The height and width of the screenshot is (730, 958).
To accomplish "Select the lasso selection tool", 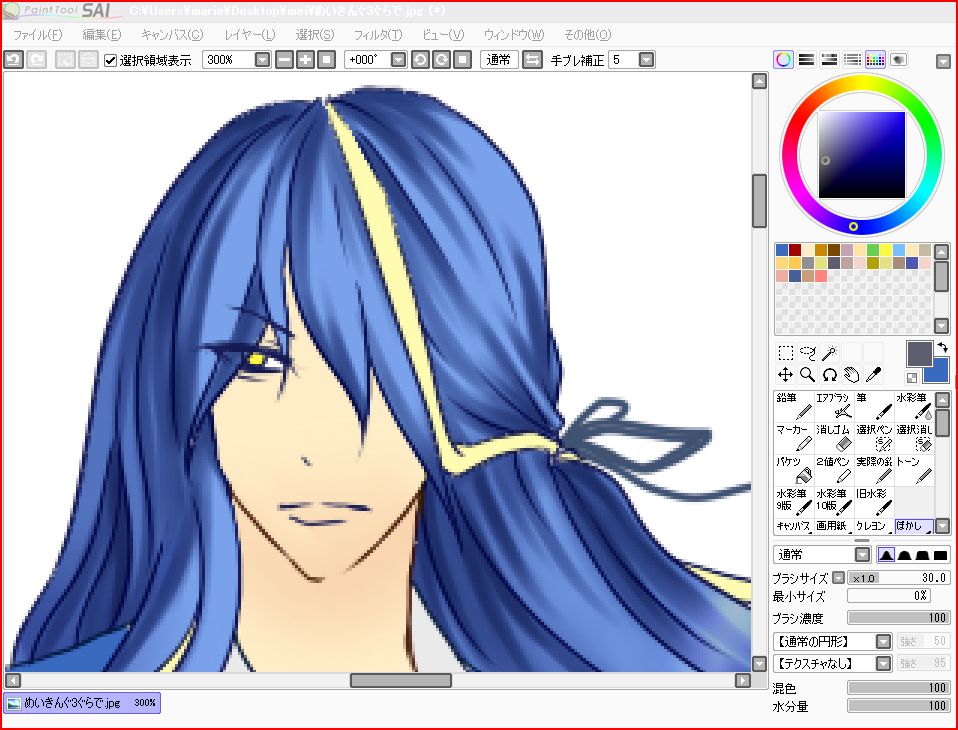I will (x=808, y=352).
